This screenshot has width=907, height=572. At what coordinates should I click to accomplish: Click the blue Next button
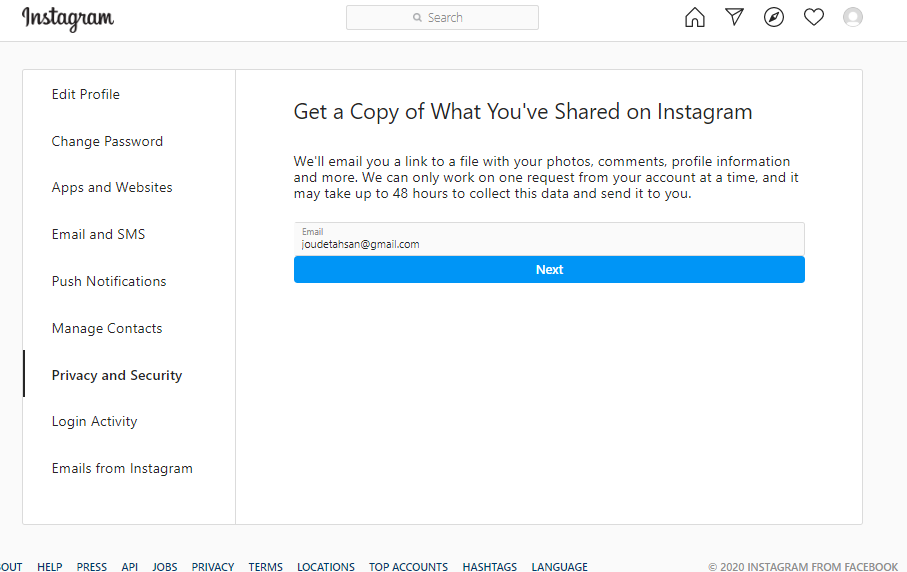pyautogui.click(x=549, y=270)
